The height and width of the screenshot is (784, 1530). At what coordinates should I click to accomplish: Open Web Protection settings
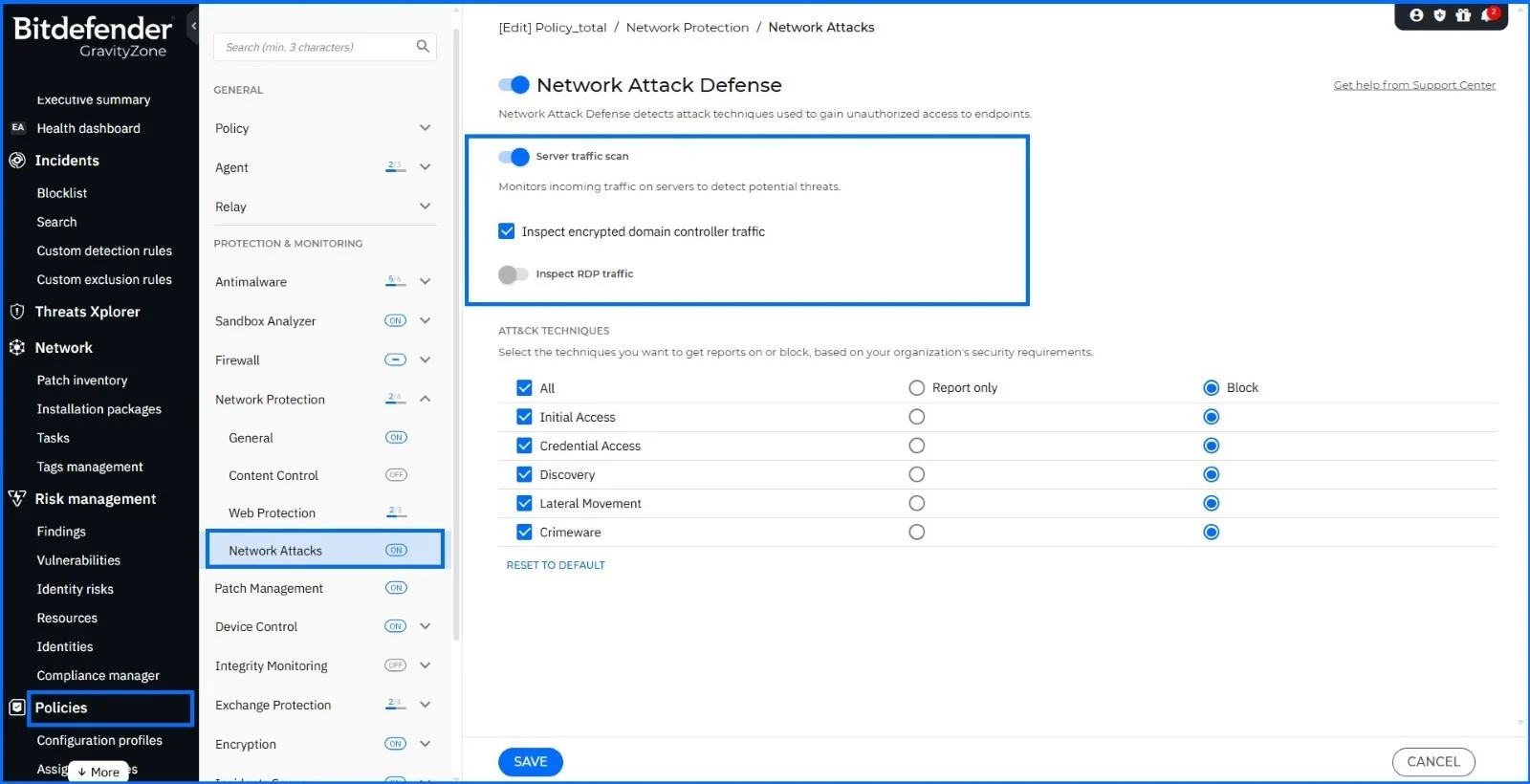coord(273,513)
